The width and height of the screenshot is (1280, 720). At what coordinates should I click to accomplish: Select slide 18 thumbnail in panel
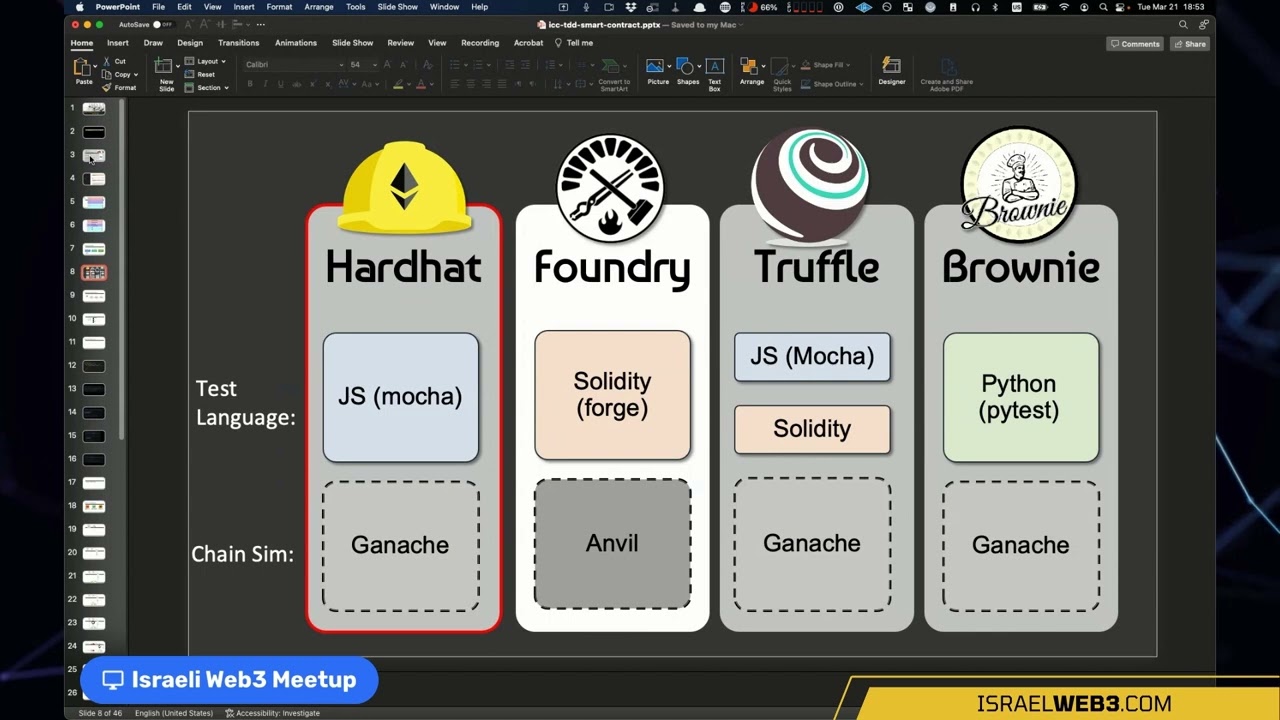click(x=94, y=506)
